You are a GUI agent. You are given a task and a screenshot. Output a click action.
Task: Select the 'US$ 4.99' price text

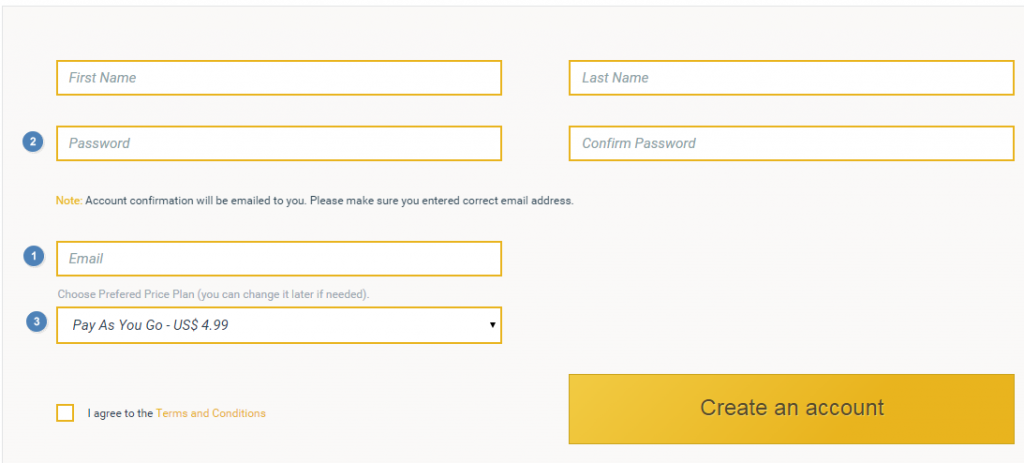point(201,325)
